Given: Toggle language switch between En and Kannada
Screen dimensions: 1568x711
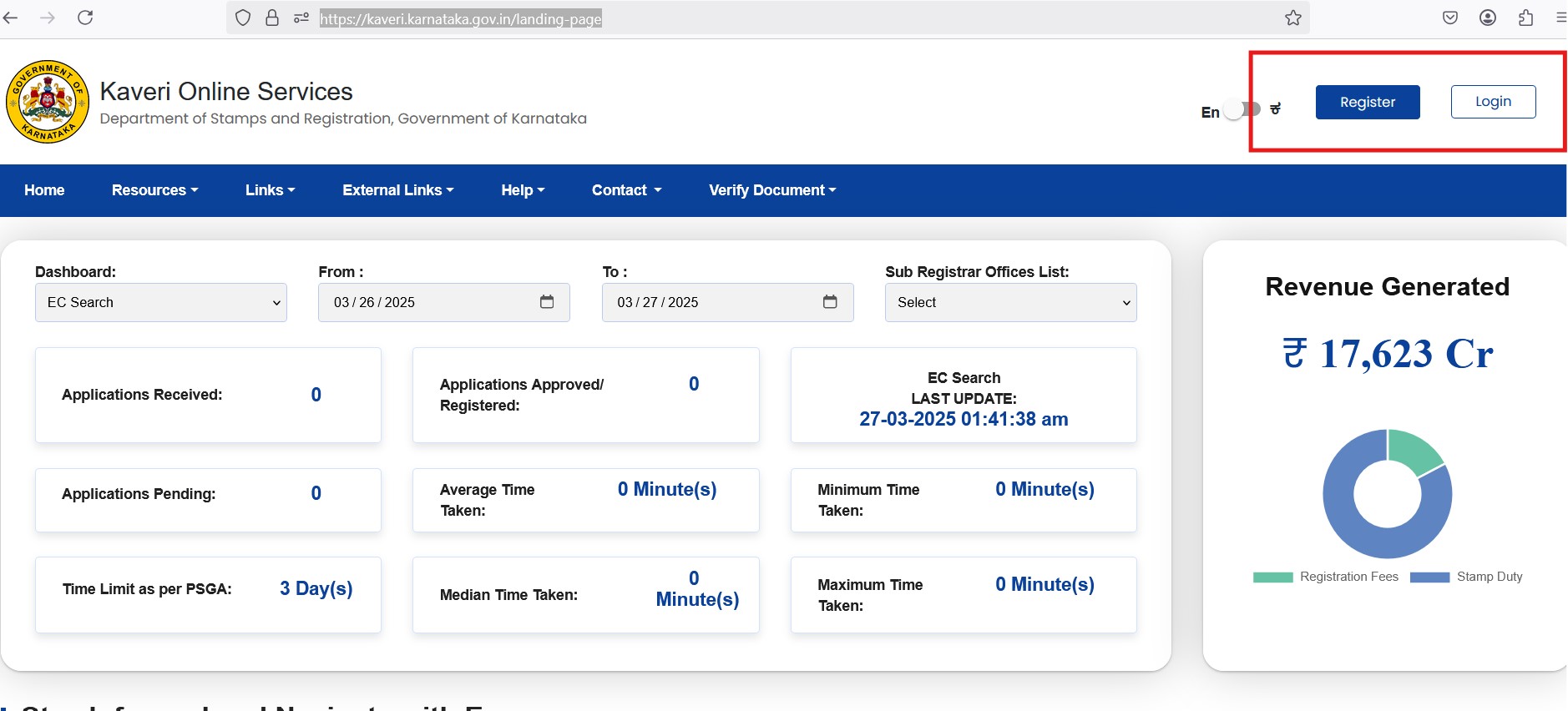Looking at the screenshot, I should tap(1242, 109).
